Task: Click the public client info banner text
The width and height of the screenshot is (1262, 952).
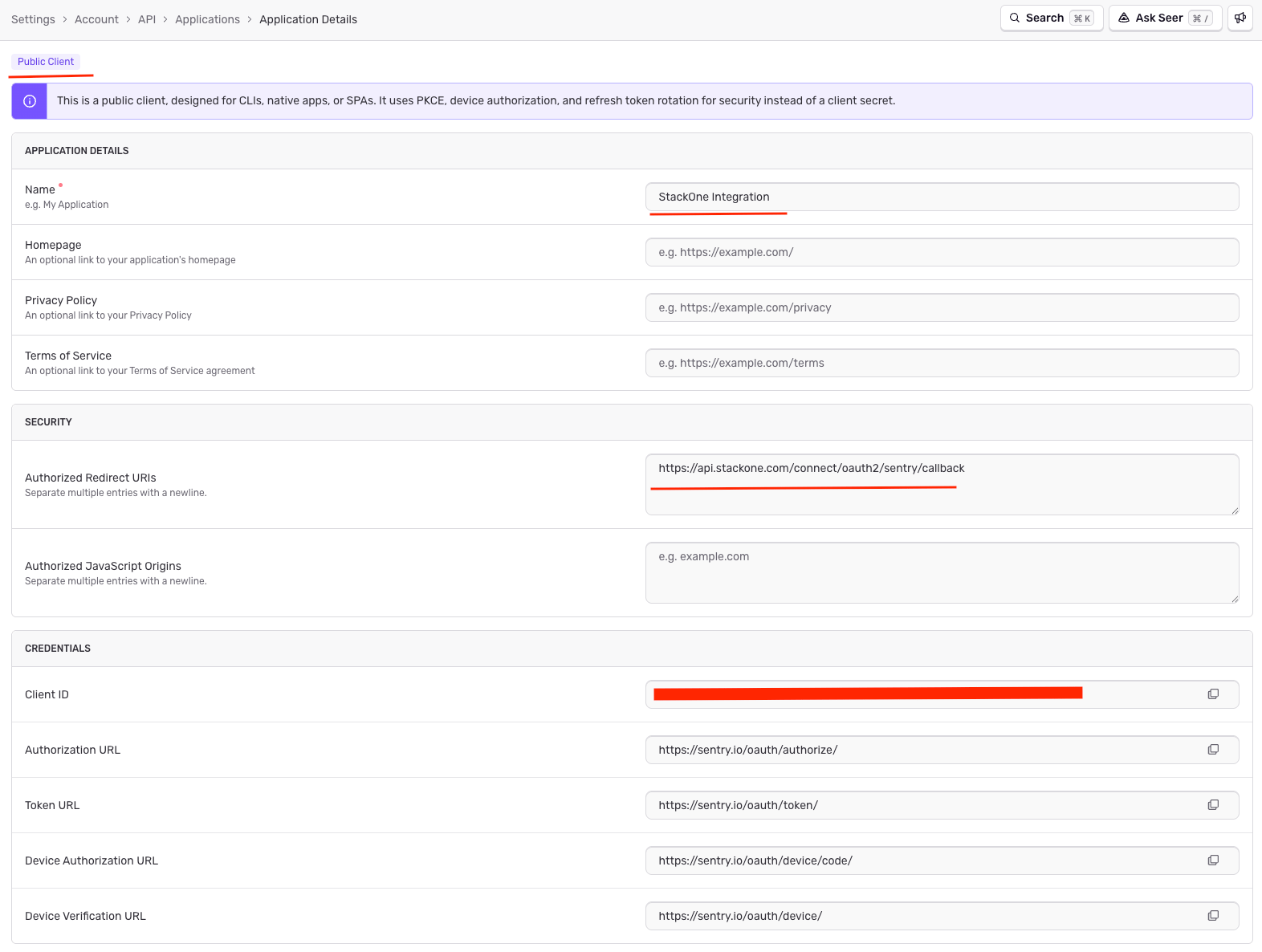Action: click(x=476, y=101)
